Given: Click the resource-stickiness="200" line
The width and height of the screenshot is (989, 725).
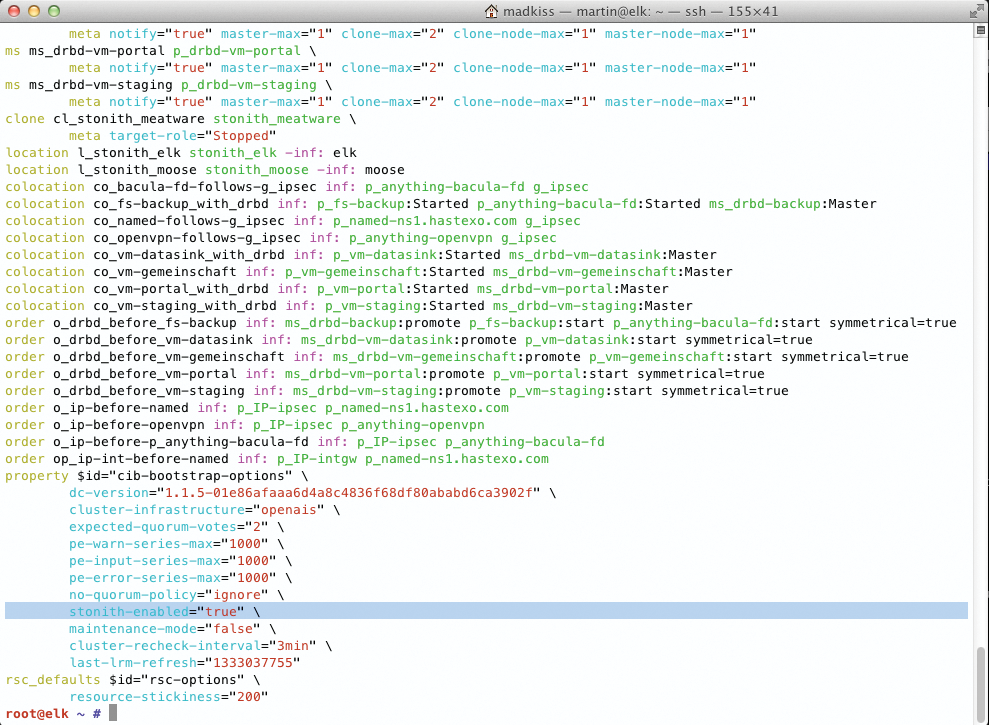Looking at the screenshot, I should click(x=169, y=696).
